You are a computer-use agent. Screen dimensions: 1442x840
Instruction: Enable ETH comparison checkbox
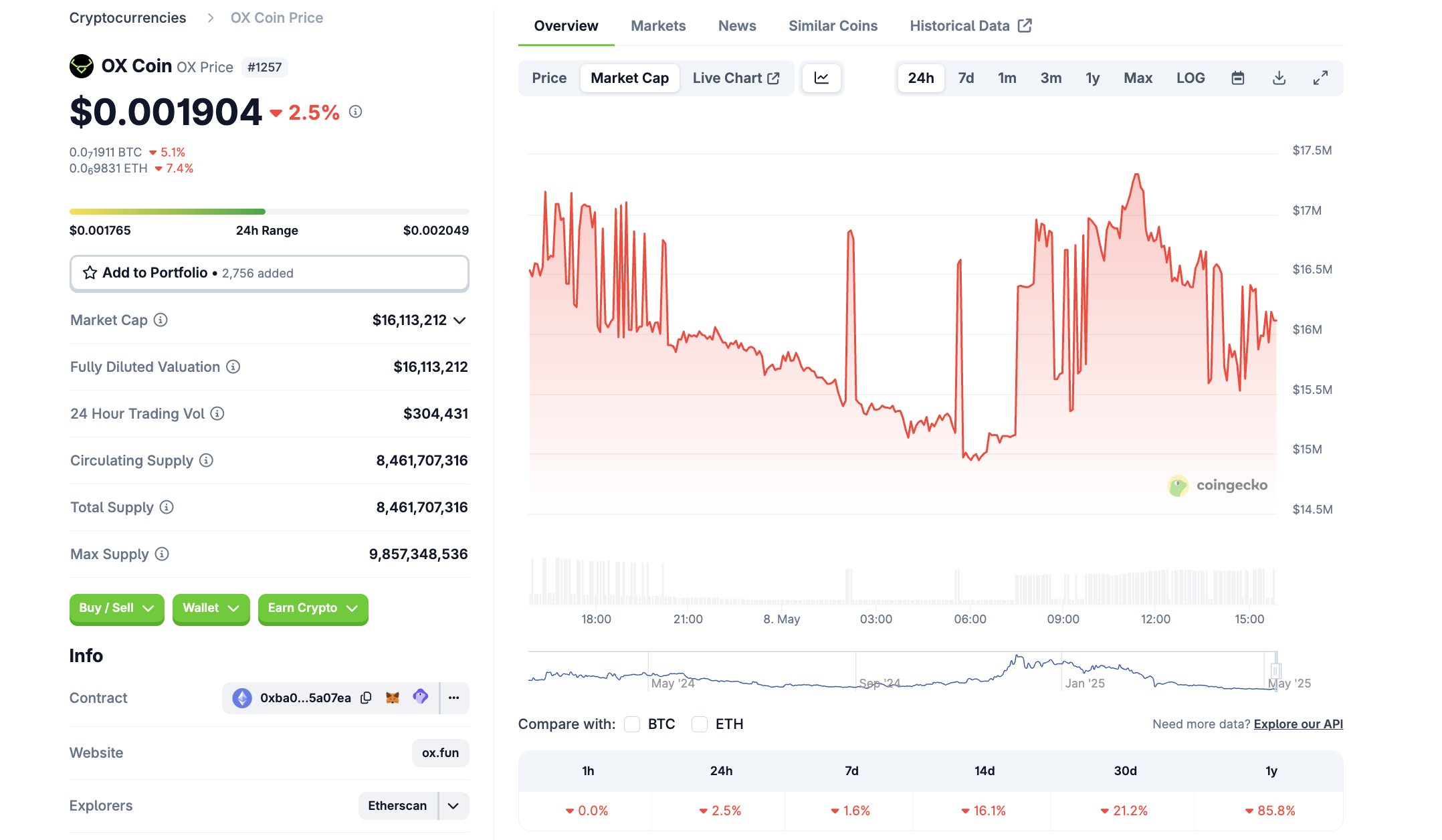700,724
